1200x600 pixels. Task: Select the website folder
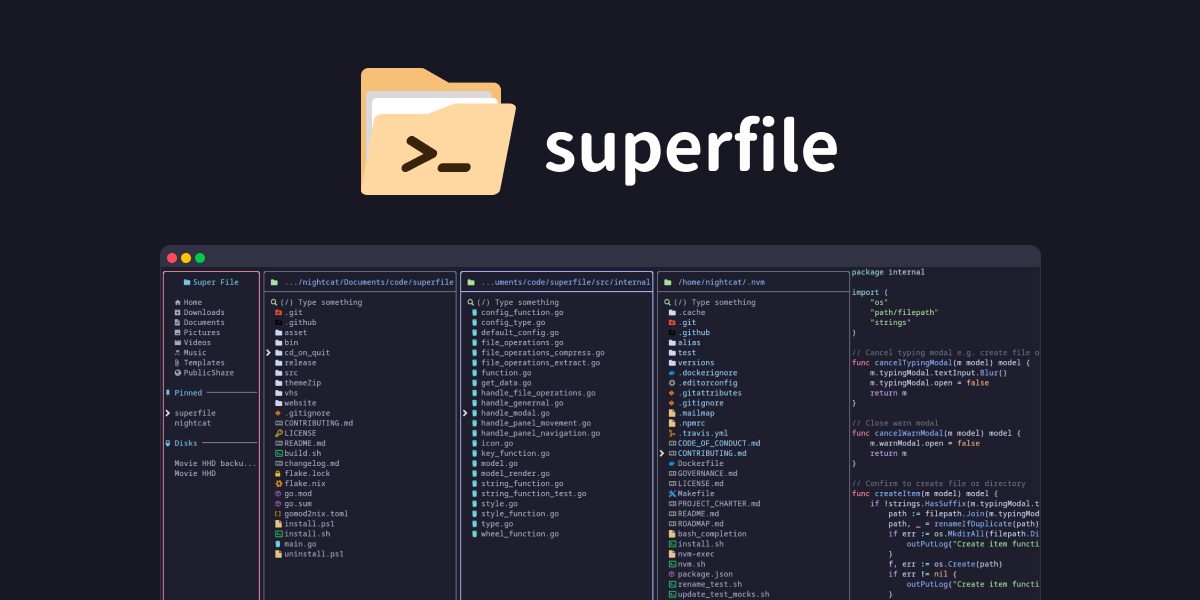[x=295, y=402]
